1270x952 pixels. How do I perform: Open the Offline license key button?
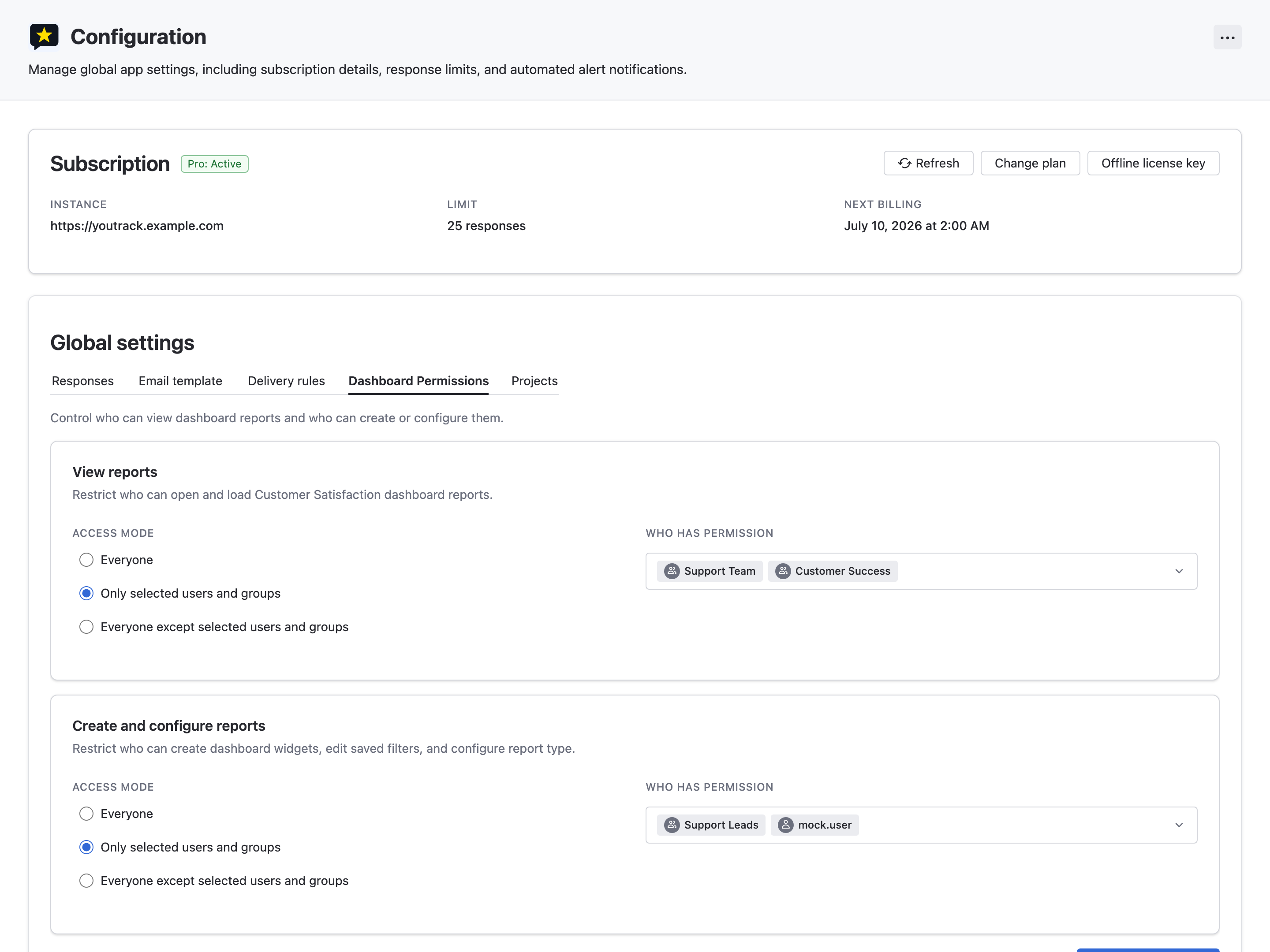click(x=1153, y=163)
